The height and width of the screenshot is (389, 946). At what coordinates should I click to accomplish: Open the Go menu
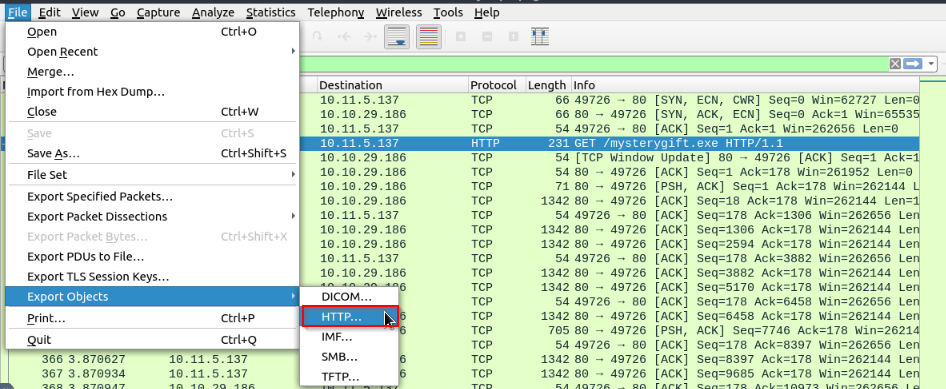point(118,12)
